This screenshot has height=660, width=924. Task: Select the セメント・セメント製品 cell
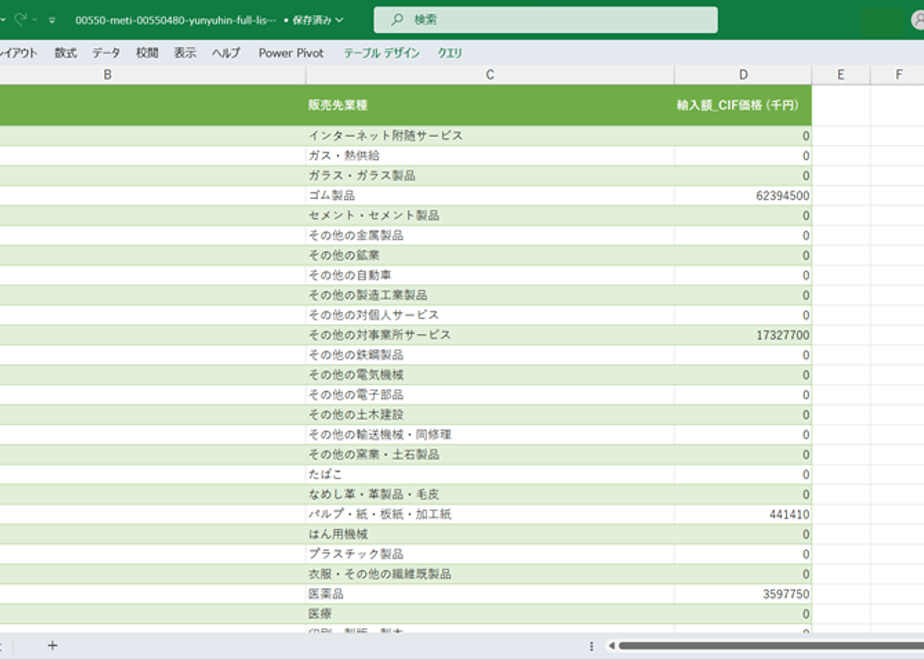pos(490,216)
